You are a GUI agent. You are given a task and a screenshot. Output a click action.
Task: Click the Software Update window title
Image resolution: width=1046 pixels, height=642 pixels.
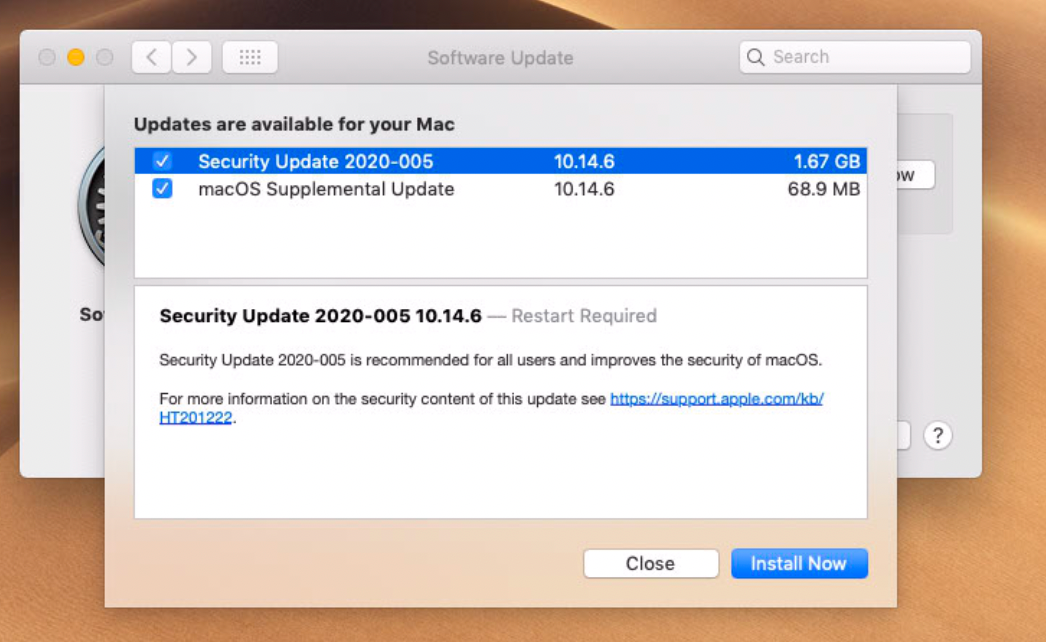pyautogui.click(x=500, y=58)
